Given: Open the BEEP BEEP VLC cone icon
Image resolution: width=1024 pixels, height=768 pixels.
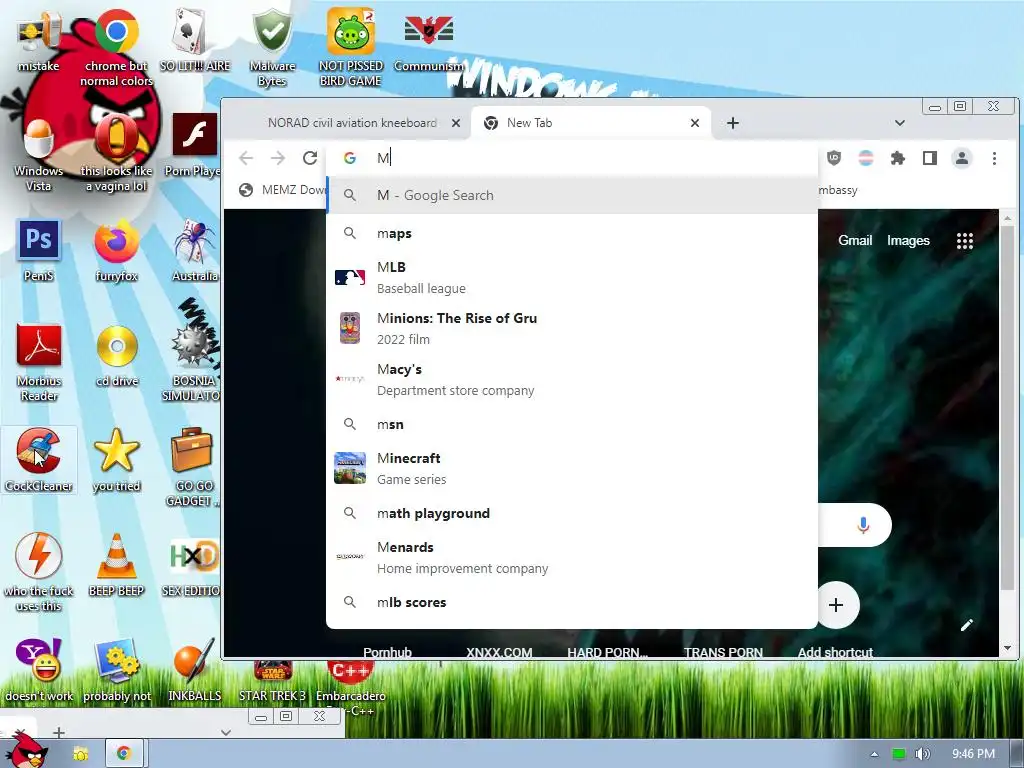Looking at the screenshot, I should (x=116, y=565).
